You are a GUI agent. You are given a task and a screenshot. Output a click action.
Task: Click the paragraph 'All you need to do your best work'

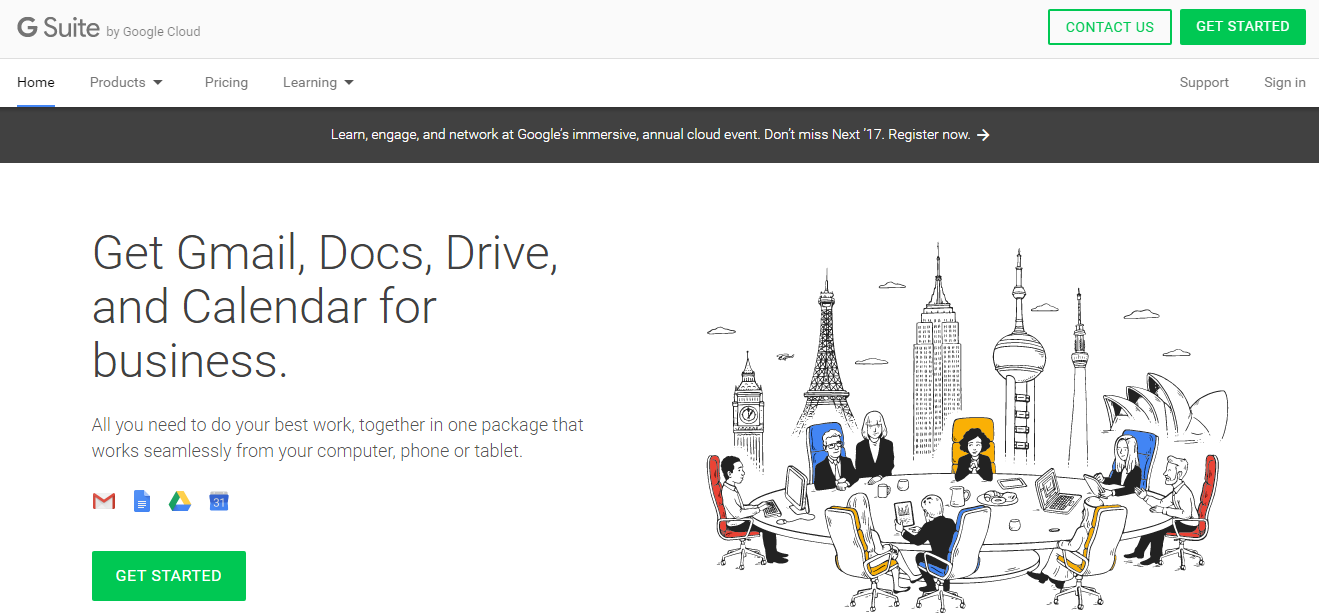tap(338, 438)
